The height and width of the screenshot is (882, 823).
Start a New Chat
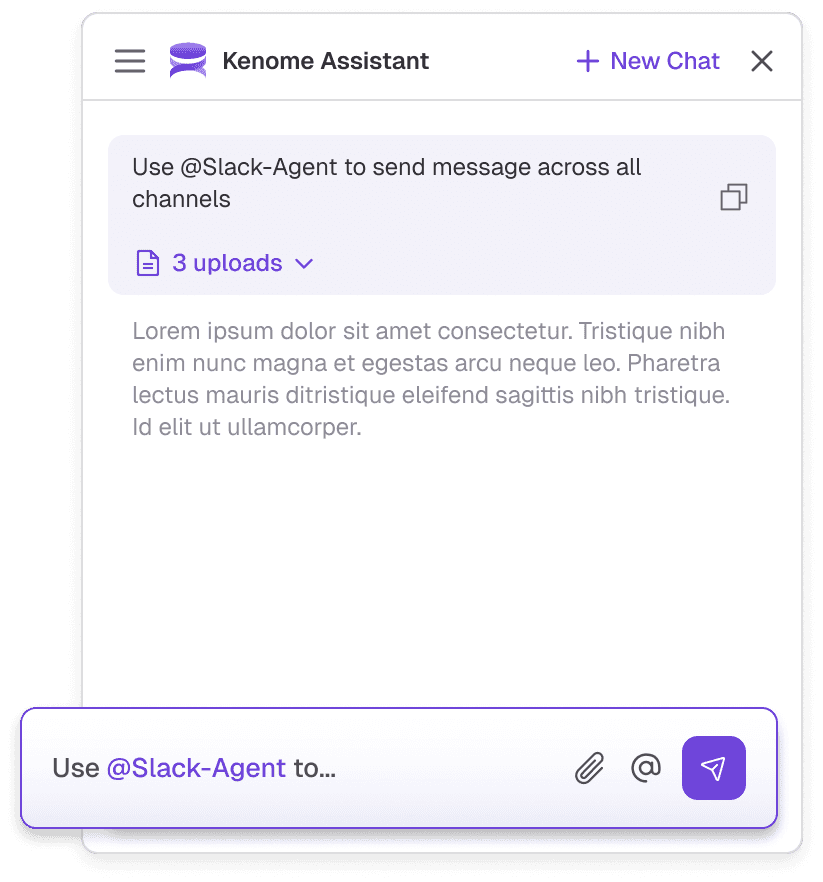point(648,61)
